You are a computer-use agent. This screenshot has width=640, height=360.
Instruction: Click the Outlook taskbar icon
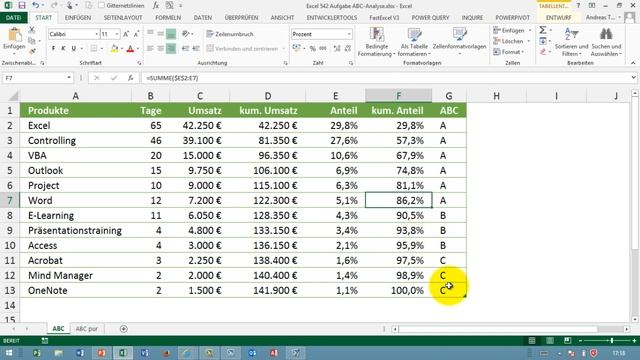[x=252, y=353]
